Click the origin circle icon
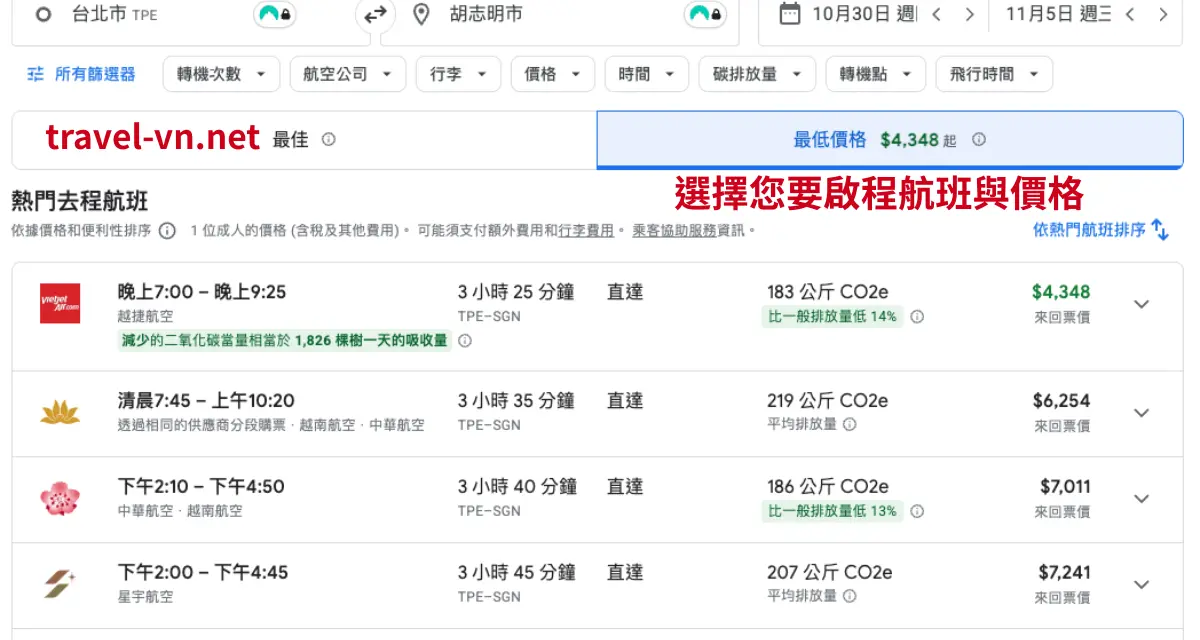This screenshot has width=1200, height=640. click(43, 15)
